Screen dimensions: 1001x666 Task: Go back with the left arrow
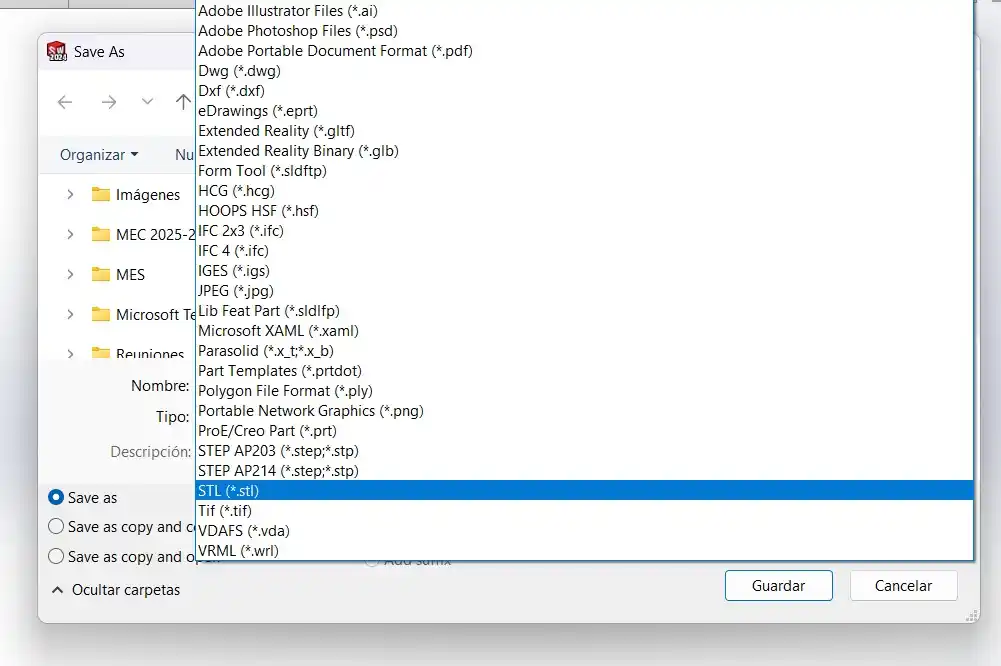(x=64, y=102)
